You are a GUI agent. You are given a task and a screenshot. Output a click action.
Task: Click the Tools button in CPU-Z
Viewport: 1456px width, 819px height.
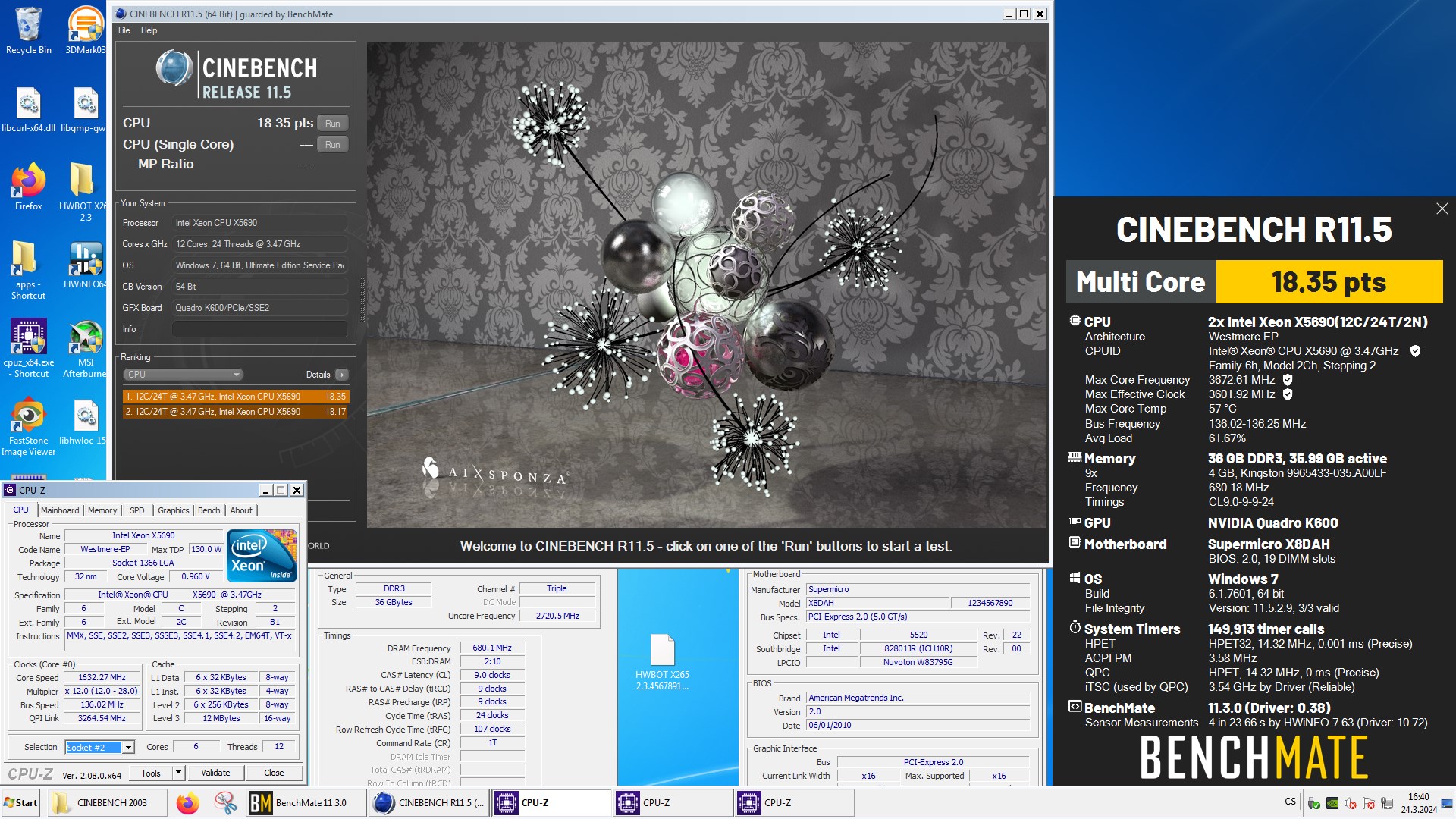pos(151,773)
